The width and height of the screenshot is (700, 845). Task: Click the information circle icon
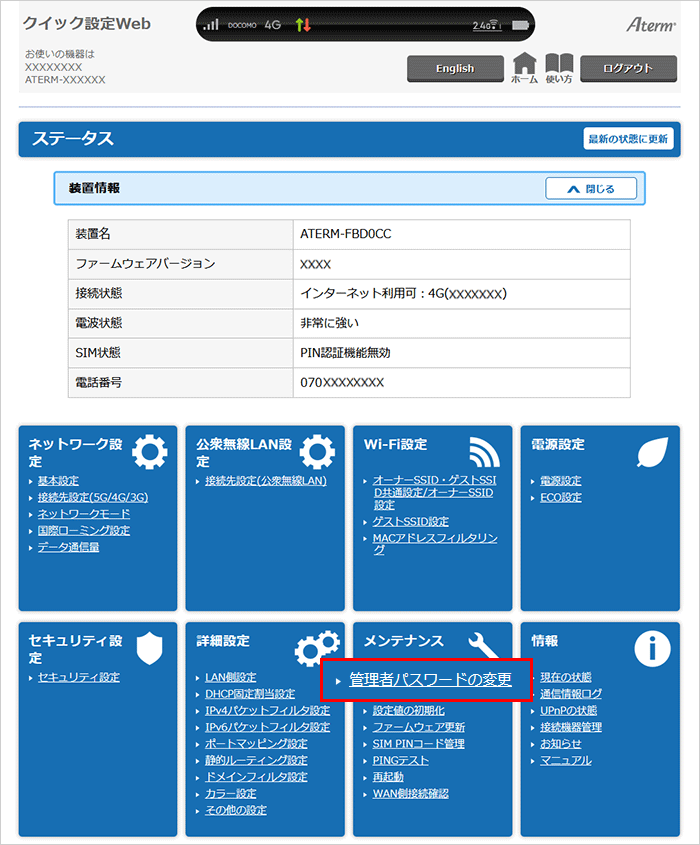click(x=652, y=648)
